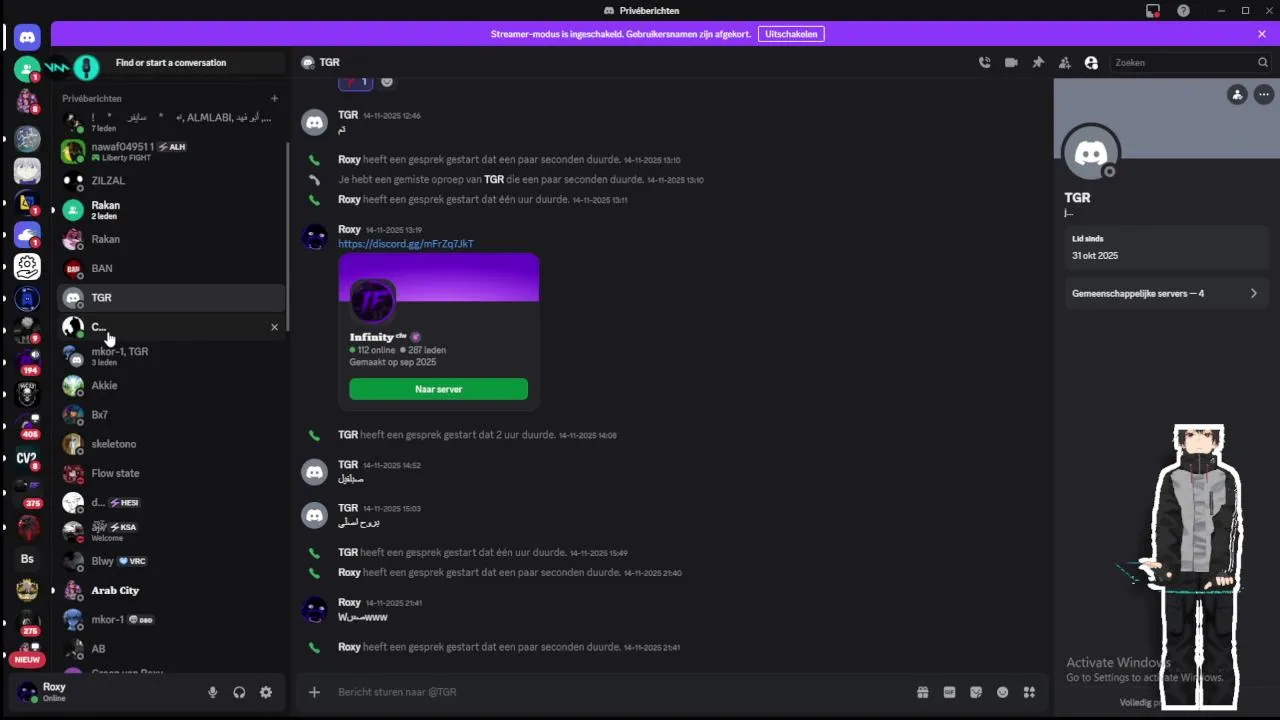Open the DM with Blwy

(172, 561)
